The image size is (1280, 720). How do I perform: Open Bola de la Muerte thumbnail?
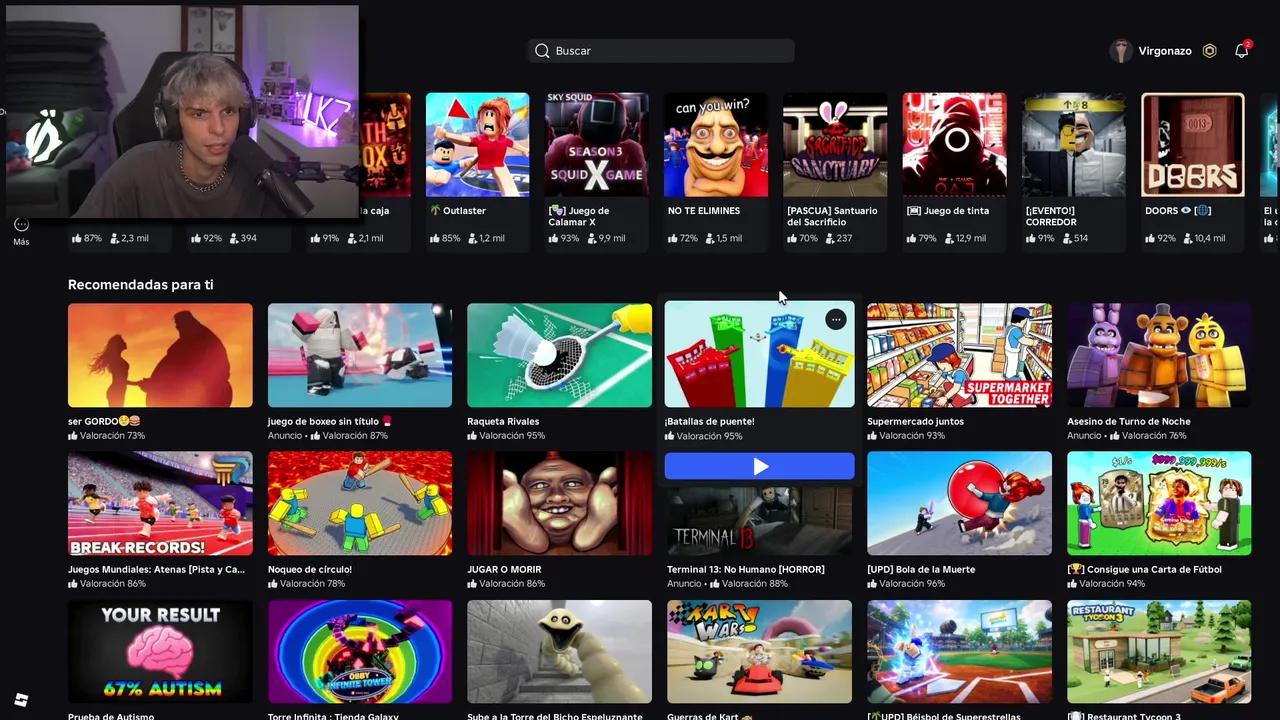pyautogui.click(x=959, y=503)
